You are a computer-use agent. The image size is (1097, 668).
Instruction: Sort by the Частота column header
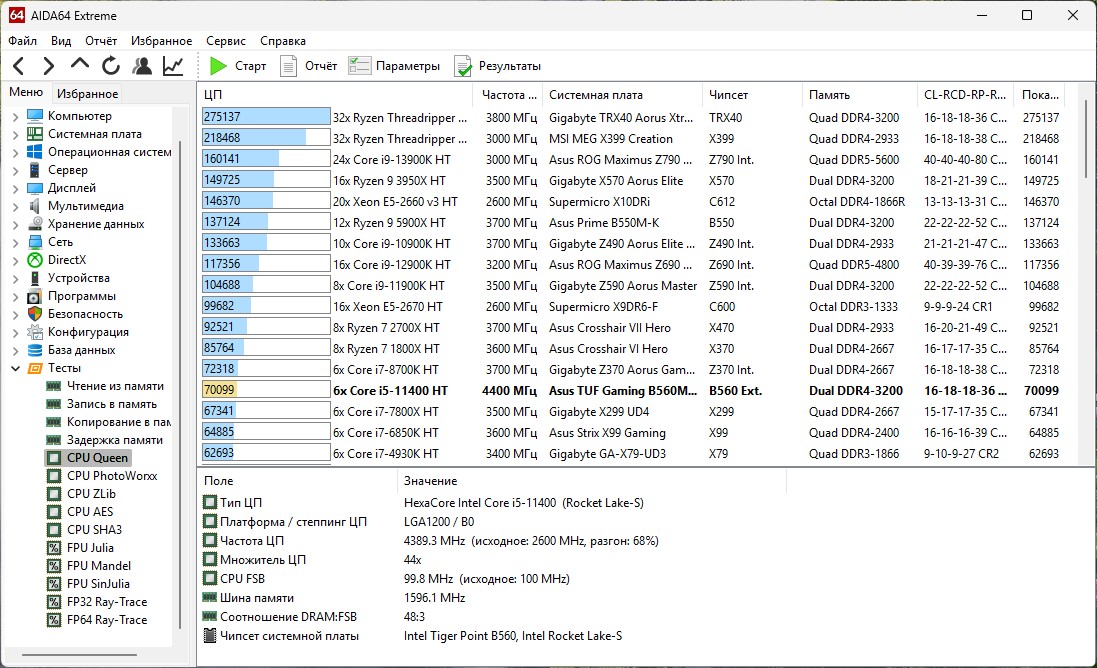pyautogui.click(x=507, y=94)
